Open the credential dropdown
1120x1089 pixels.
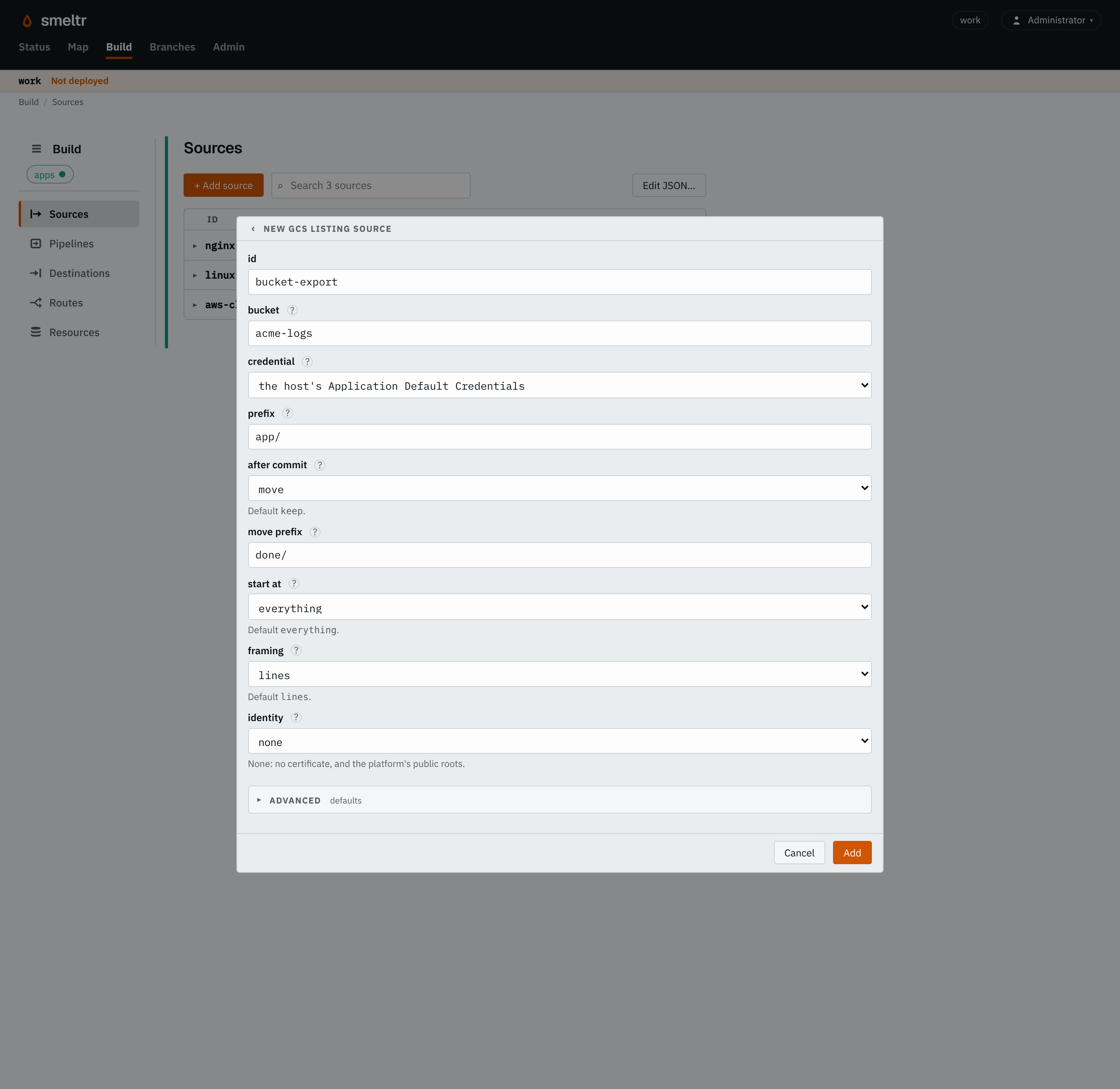click(x=560, y=385)
